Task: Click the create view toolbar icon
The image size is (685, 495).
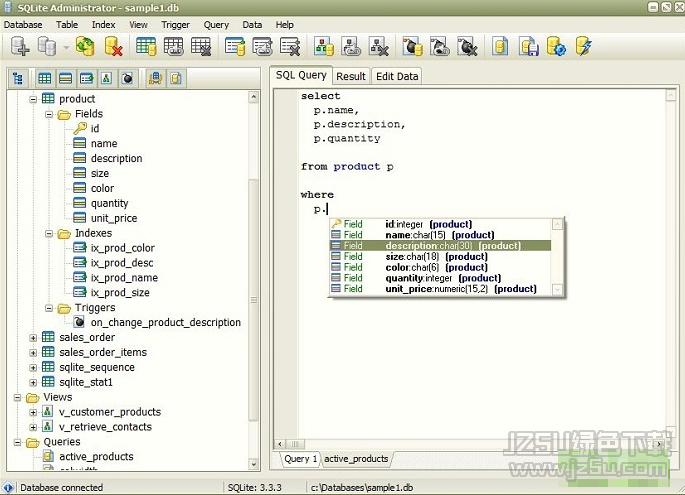Action: click(324, 46)
